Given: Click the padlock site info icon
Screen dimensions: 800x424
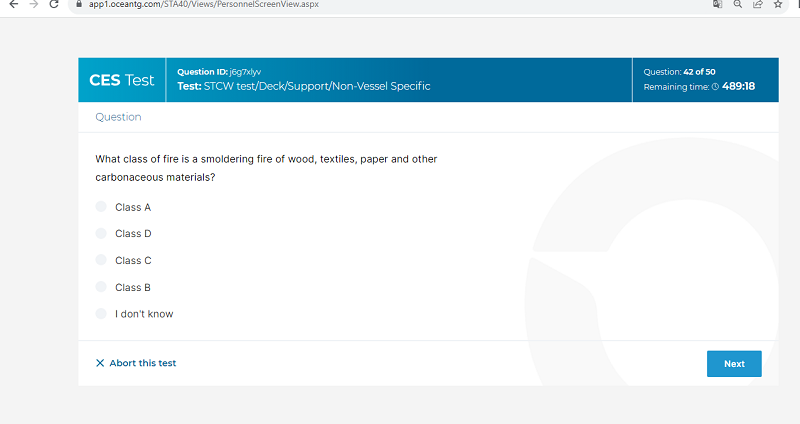Looking at the screenshot, I should click(79, 4).
